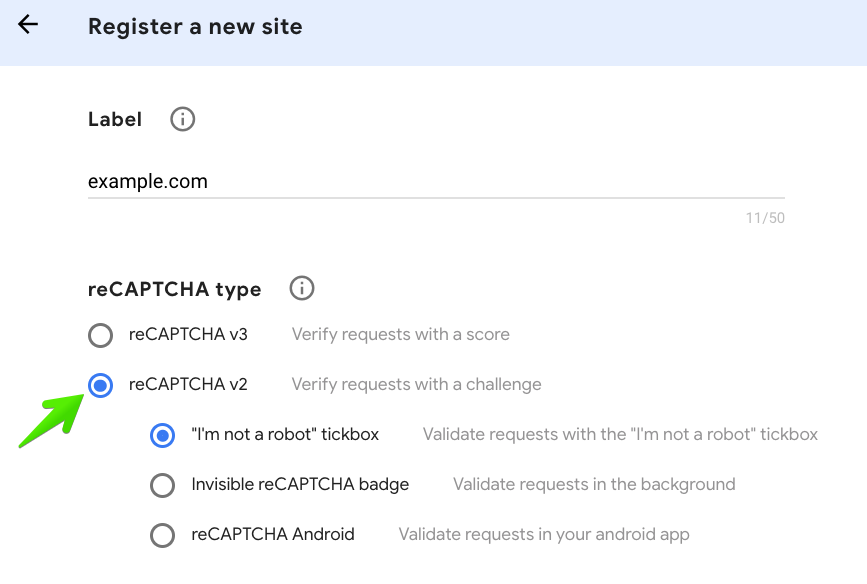The width and height of the screenshot is (867, 584).
Task: Click the reCAPTCHA Android label text
Action: 273,534
